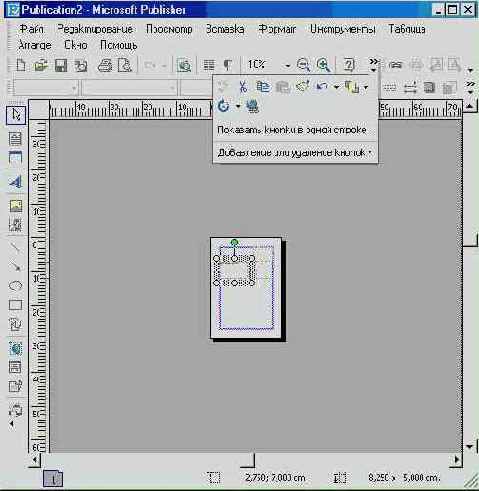479x491 pixels.
Task: Select the Pointer selection tool
Action: [x=16, y=115]
